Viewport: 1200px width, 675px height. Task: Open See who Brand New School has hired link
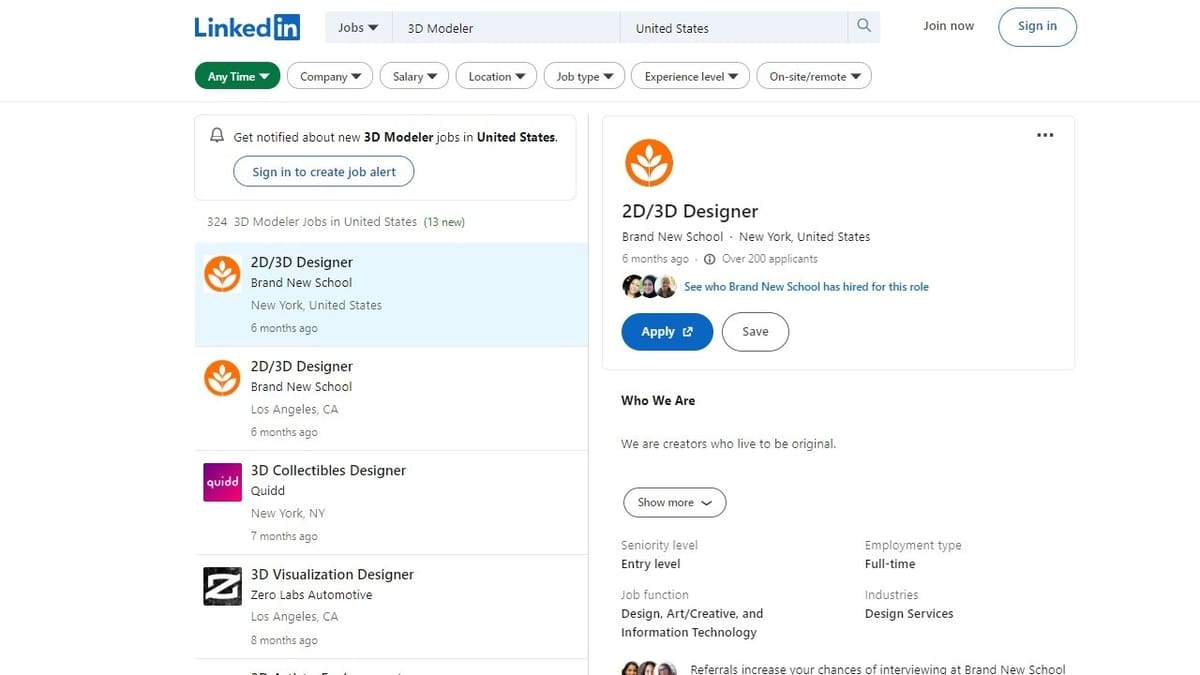click(x=806, y=287)
